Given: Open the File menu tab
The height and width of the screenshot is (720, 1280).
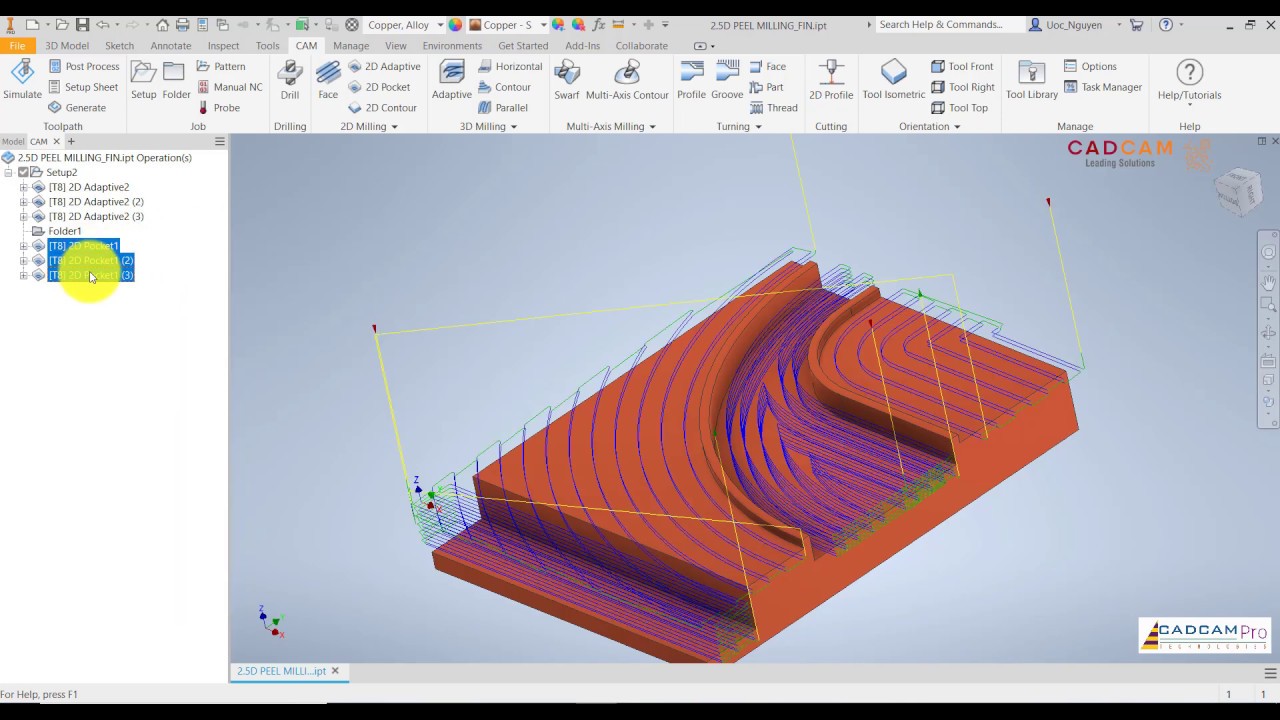Looking at the screenshot, I should coord(17,45).
